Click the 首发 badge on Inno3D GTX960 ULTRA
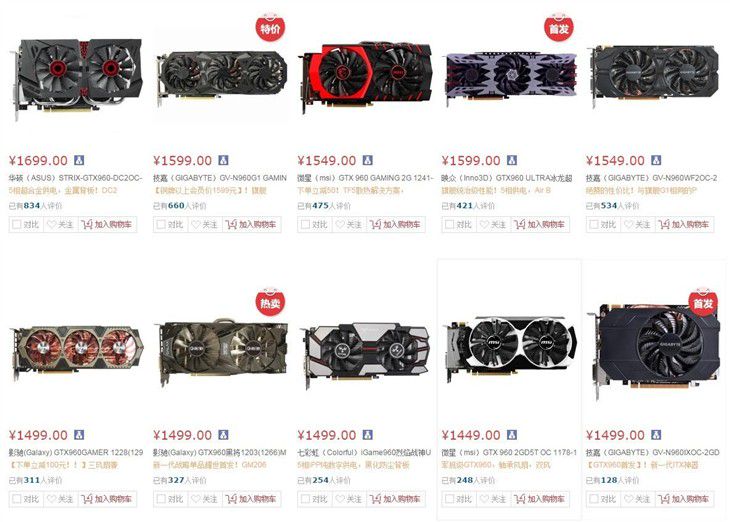Screen dimensions: 730x522 click(x=559, y=28)
